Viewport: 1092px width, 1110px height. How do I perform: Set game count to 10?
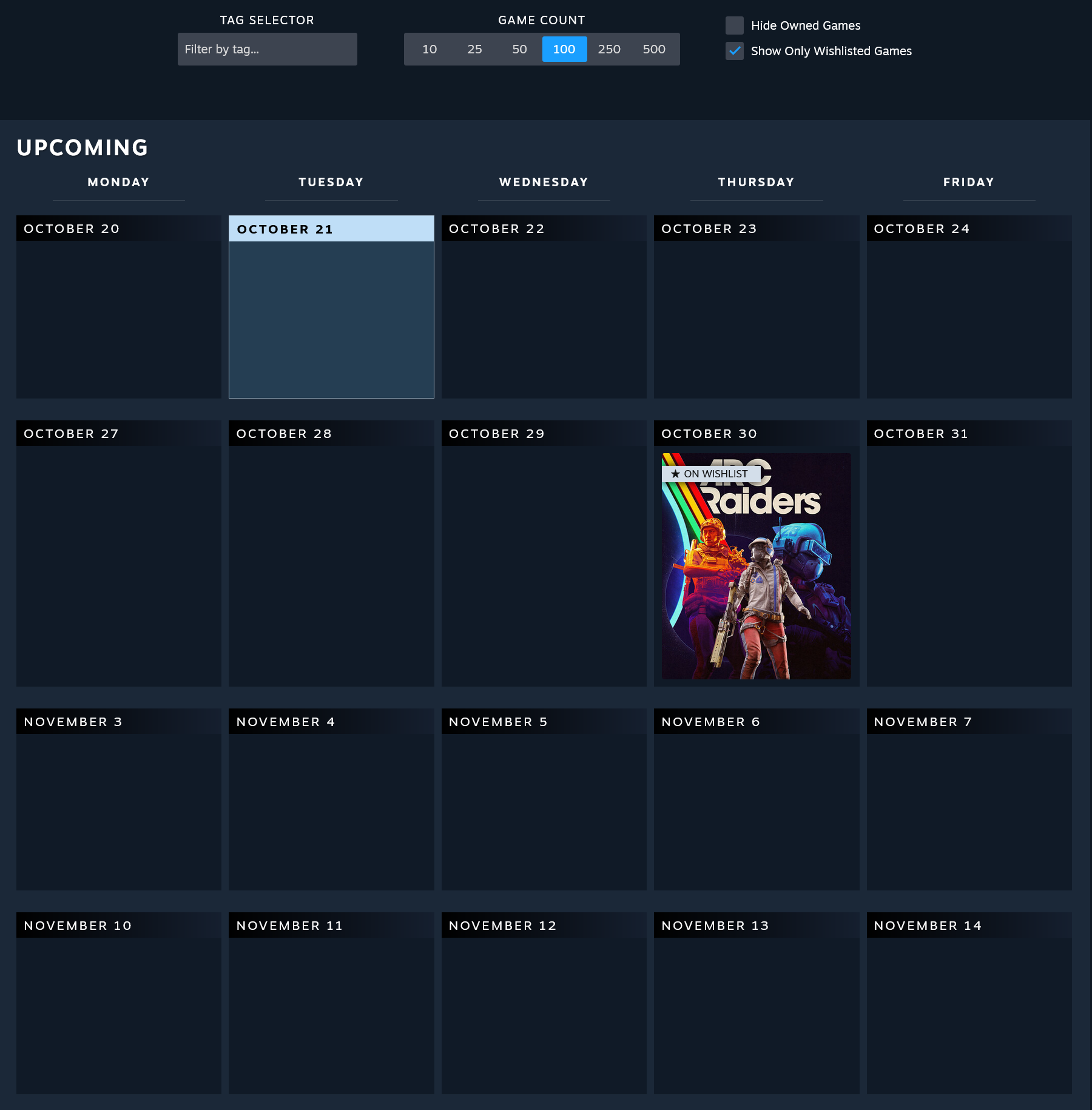coord(430,49)
